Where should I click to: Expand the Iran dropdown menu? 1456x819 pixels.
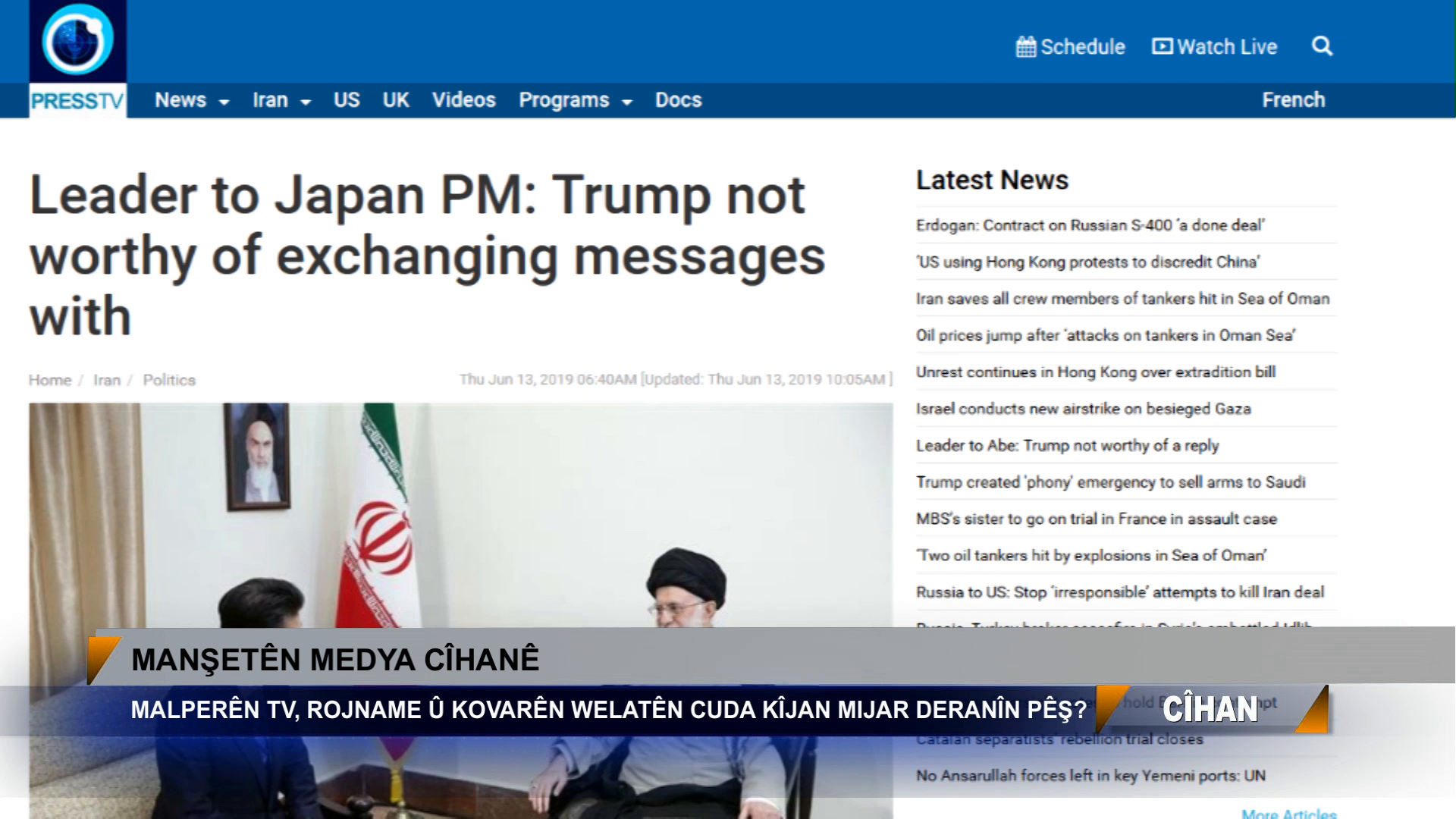coord(281,100)
